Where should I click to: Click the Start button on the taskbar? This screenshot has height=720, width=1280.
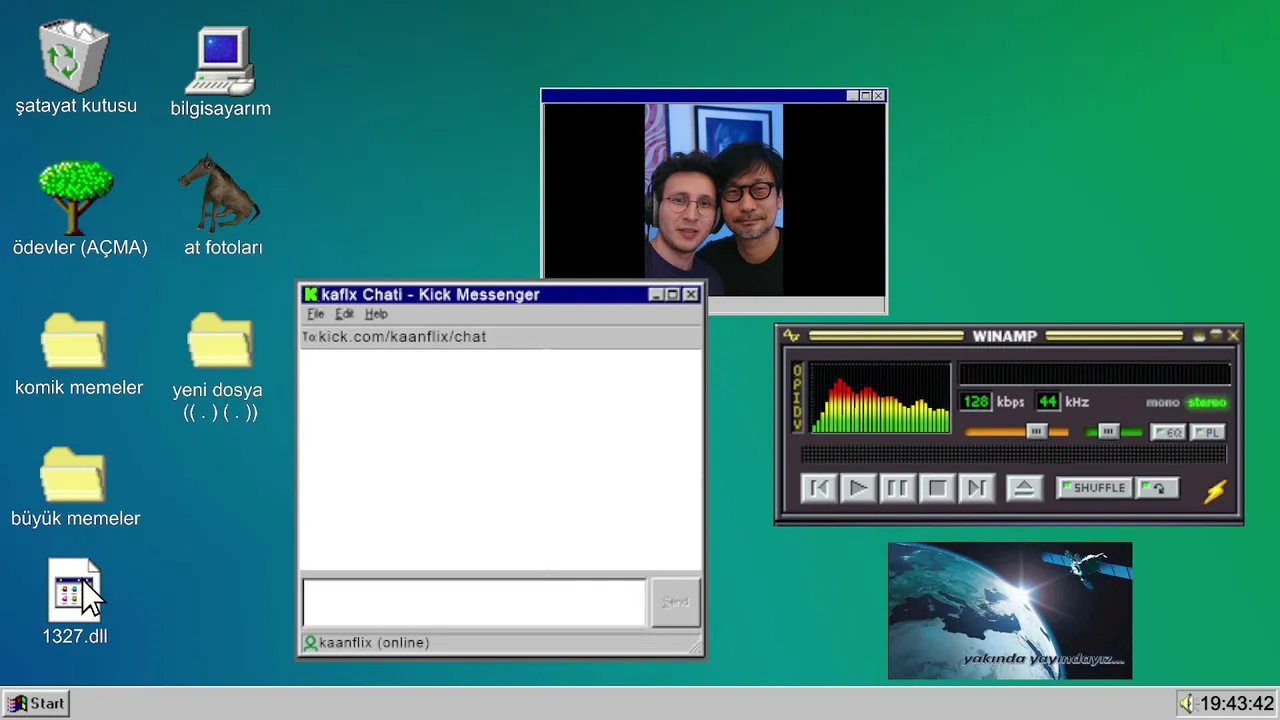(37, 704)
